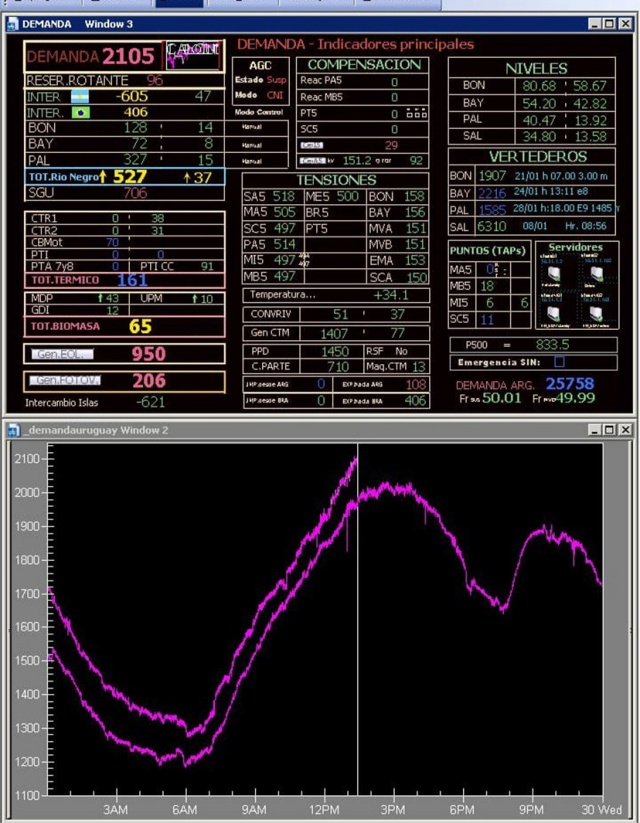Select the MB5 tap point value 18

tap(487, 286)
